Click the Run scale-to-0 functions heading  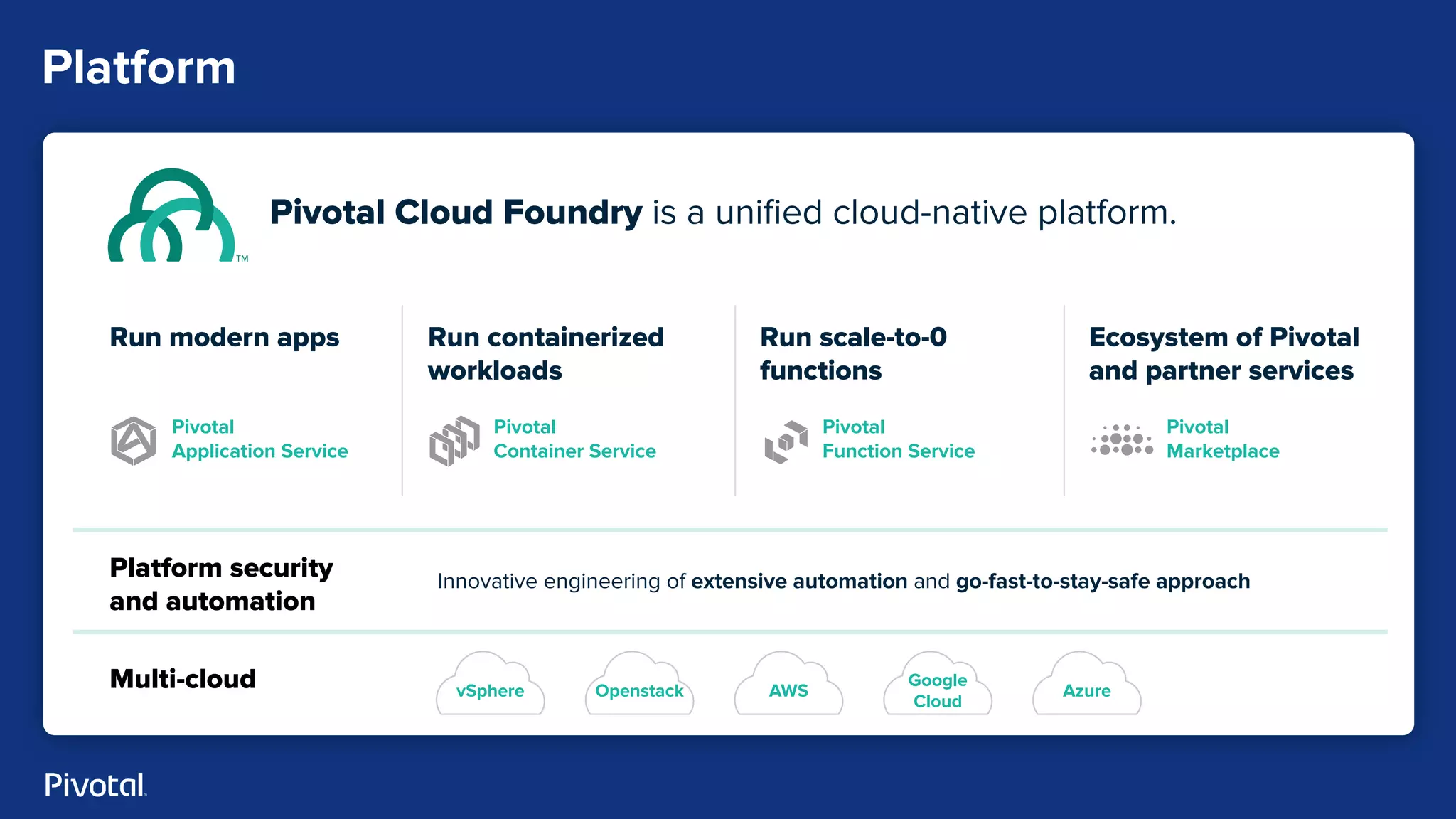pyautogui.click(x=852, y=353)
